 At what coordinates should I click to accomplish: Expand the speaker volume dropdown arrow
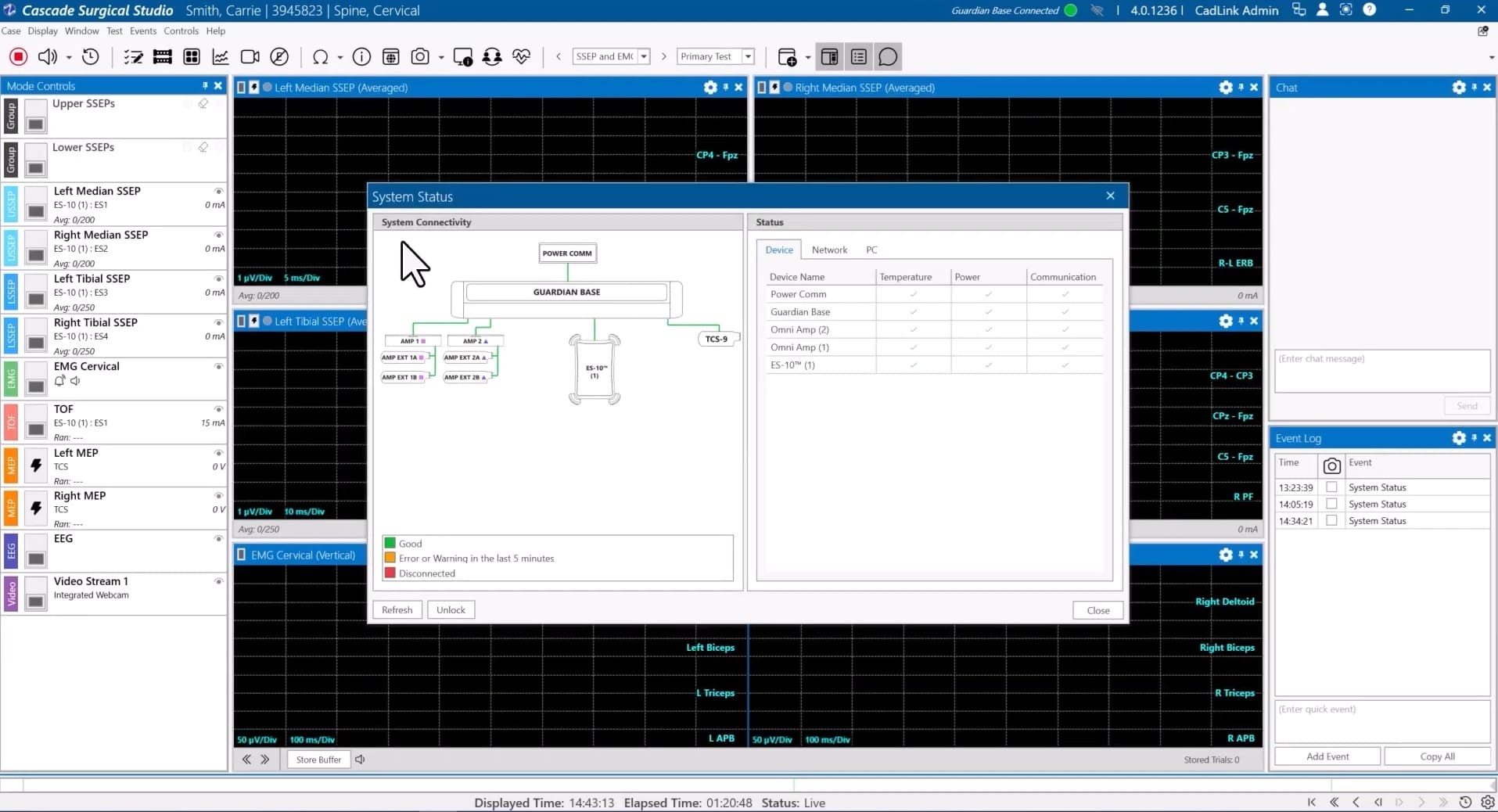click(x=69, y=57)
